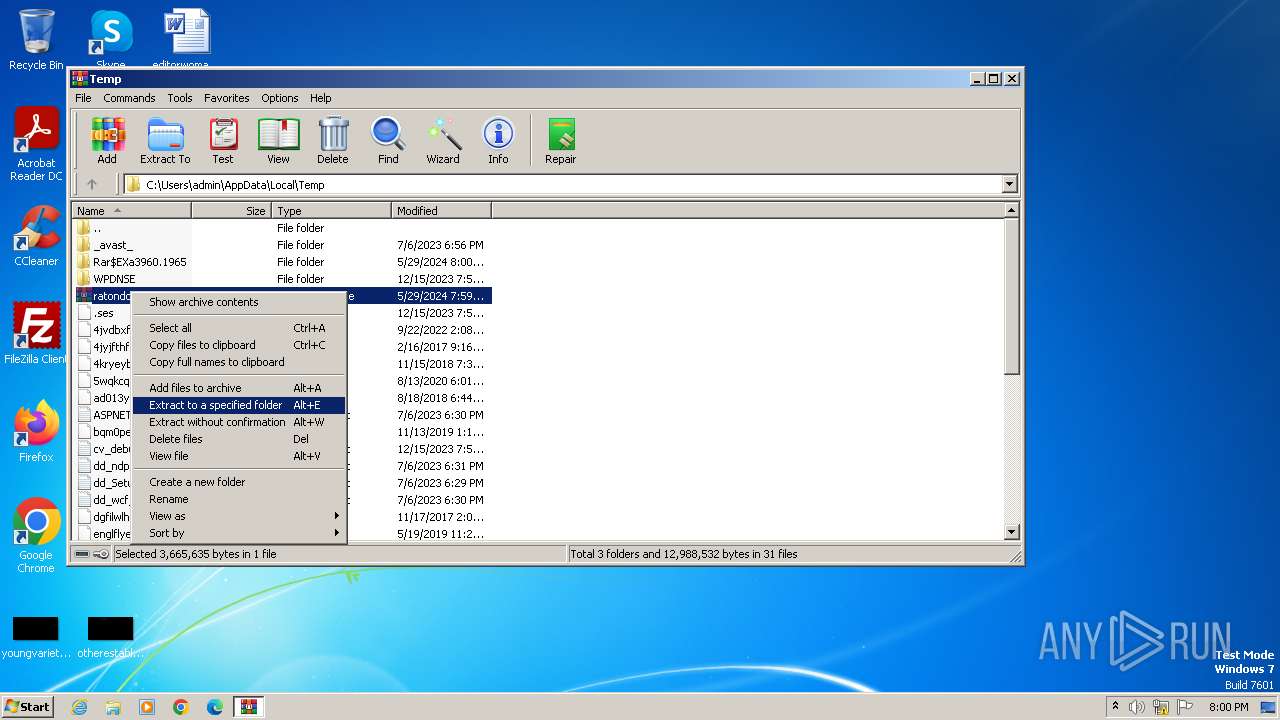Open the Options menu
The image size is (1280, 720).
click(280, 98)
